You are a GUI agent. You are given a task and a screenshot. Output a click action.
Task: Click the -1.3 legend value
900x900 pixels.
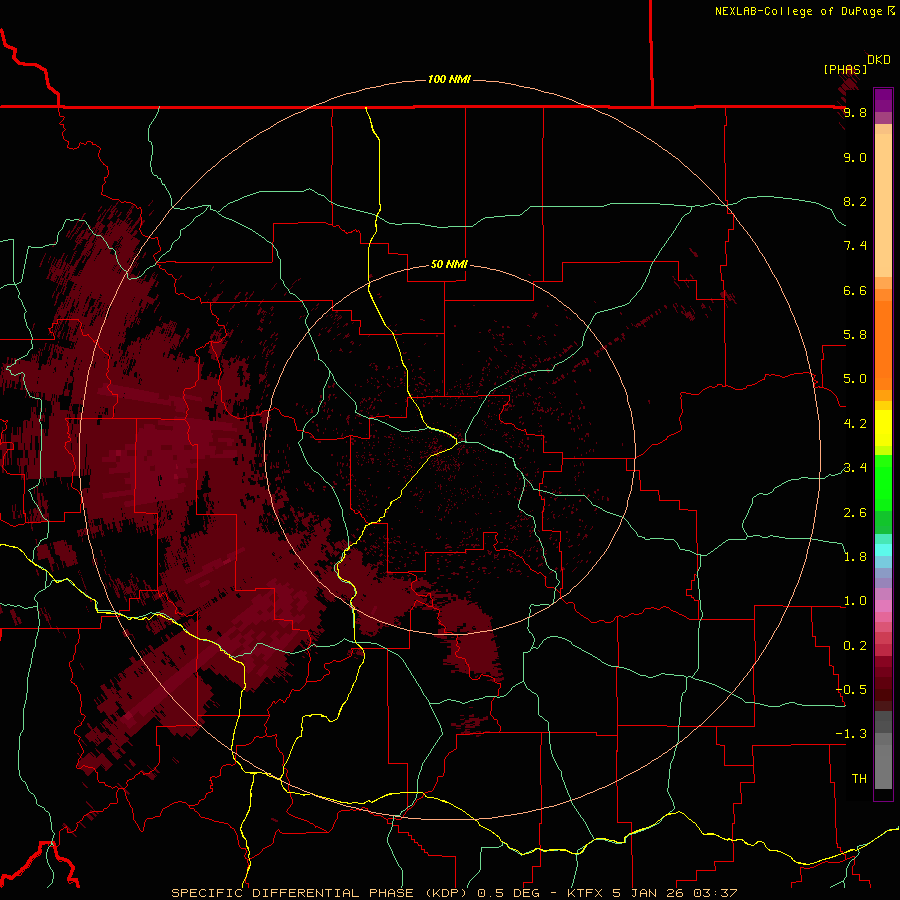(851, 734)
